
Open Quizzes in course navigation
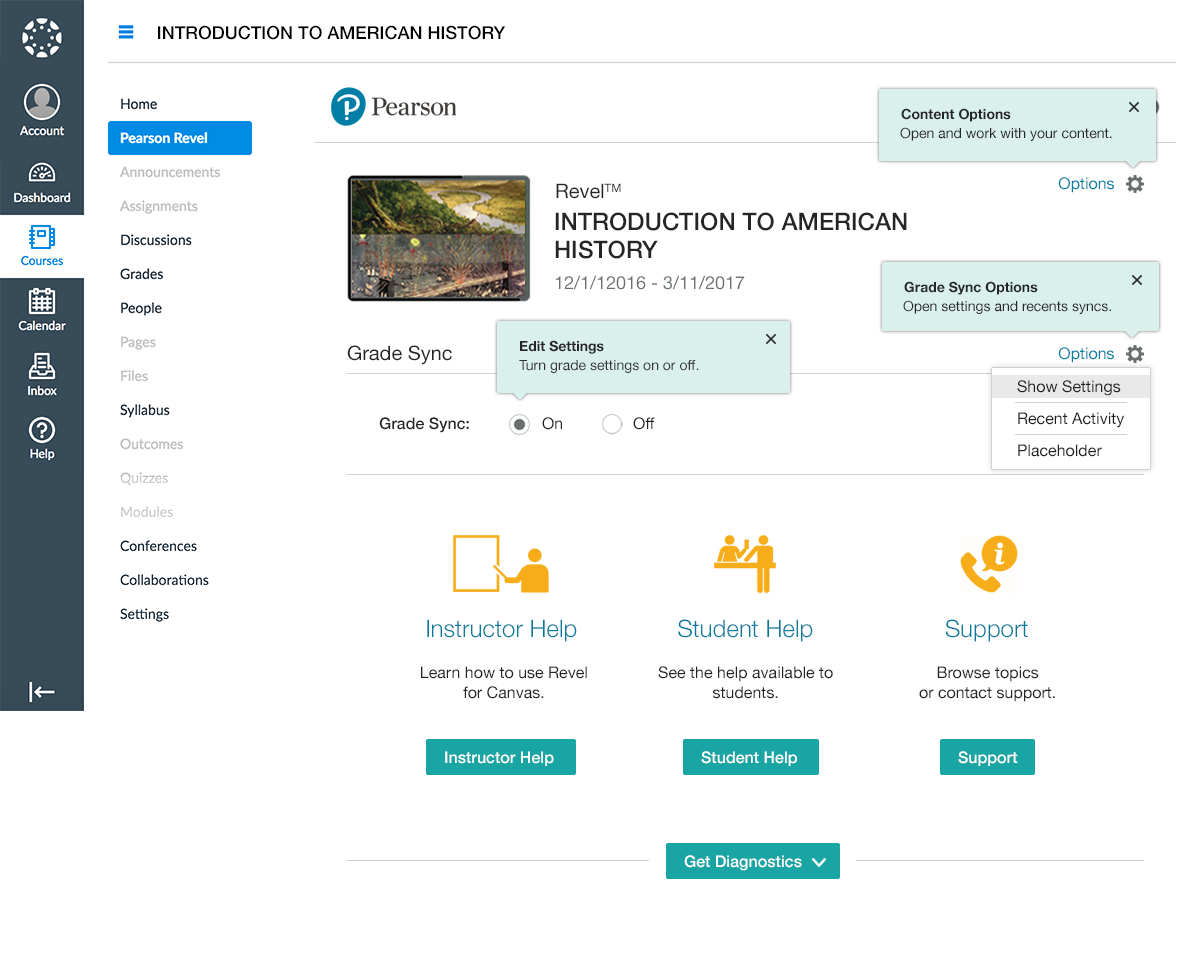click(144, 478)
